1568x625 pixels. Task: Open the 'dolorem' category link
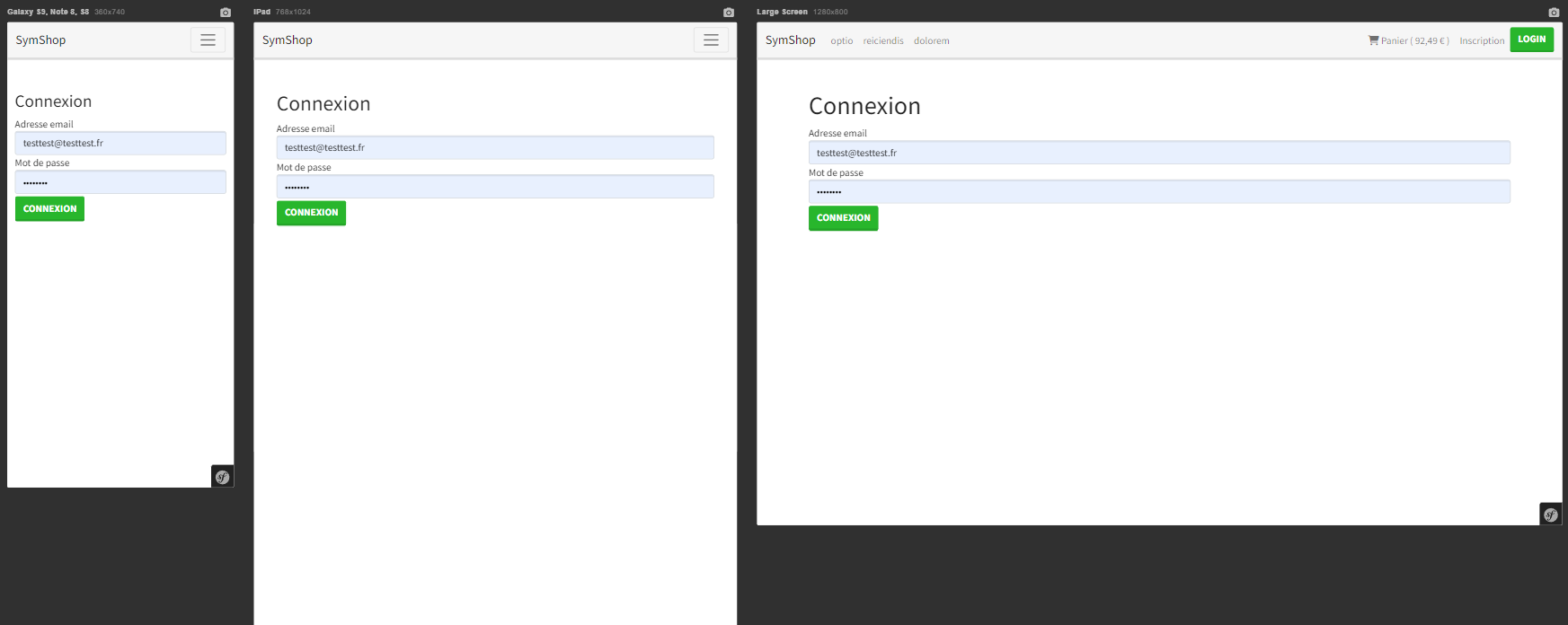click(x=932, y=41)
